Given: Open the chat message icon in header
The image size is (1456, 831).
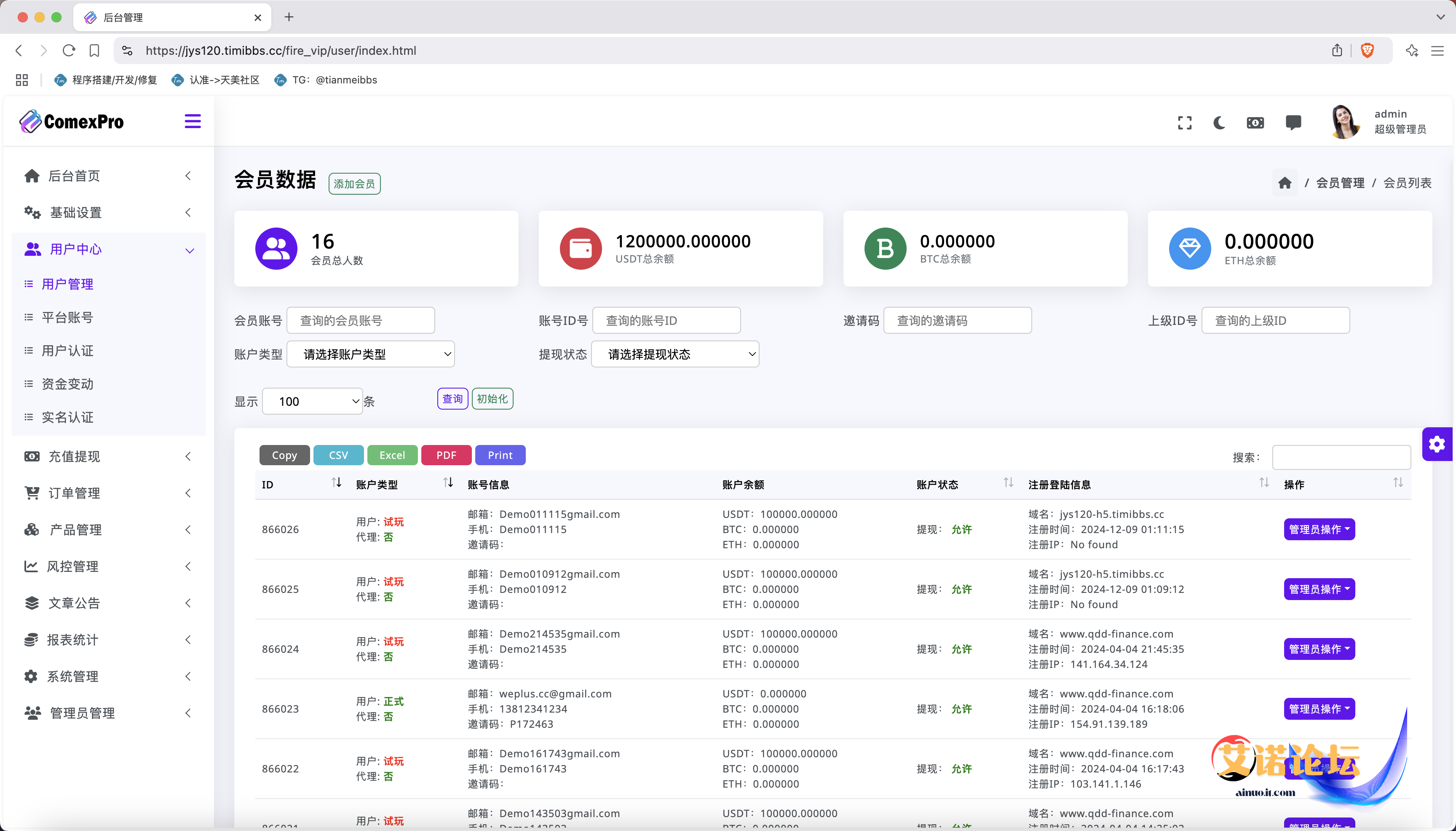Looking at the screenshot, I should click(1293, 123).
